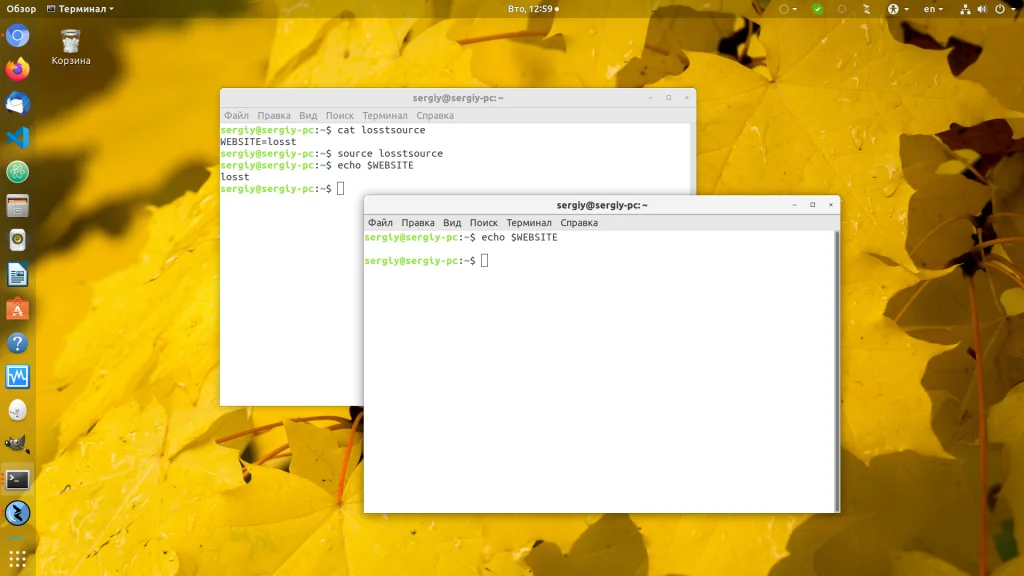Click the front terminal's vertical scrollbar
Image resolution: width=1024 pixels, height=576 pixels.
[836, 370]
